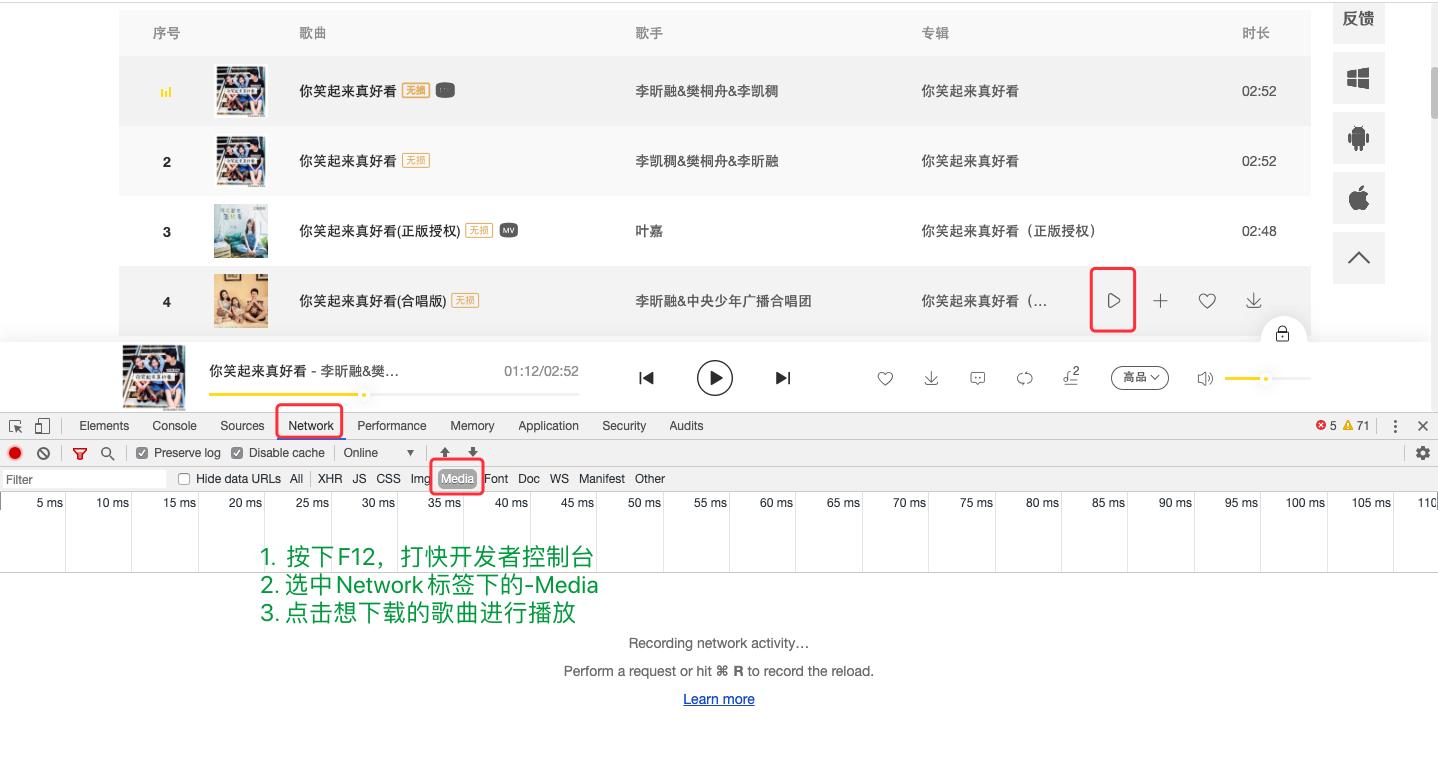
Task: Open the Online throttling dropdown
Action: point(378,452)
